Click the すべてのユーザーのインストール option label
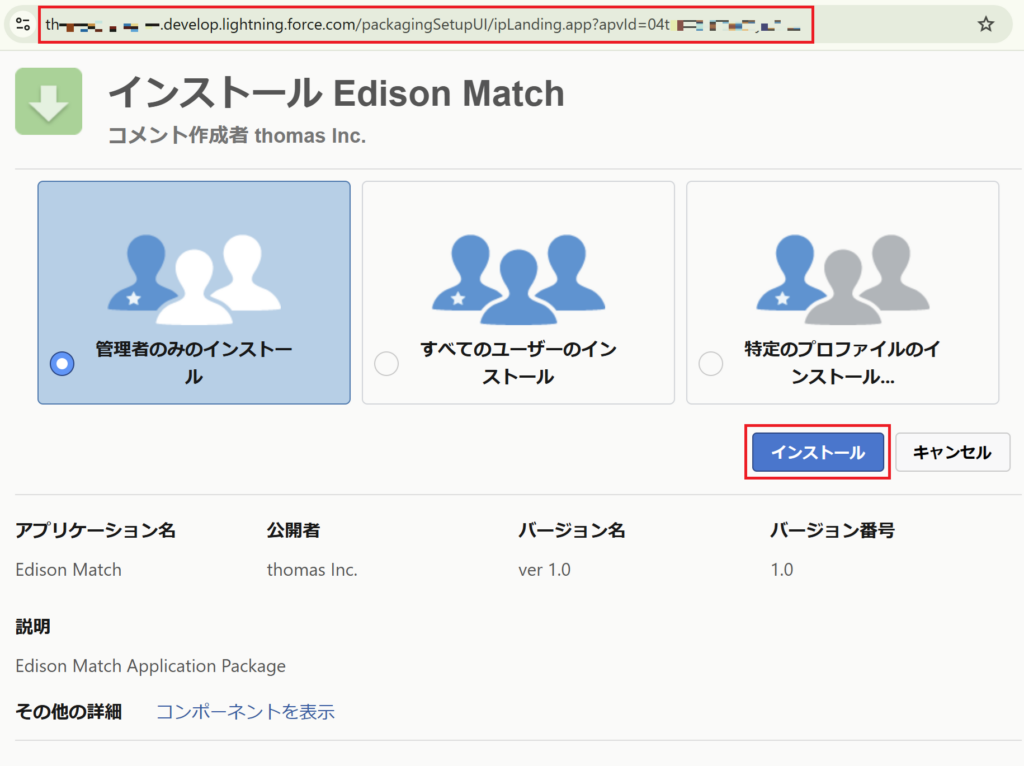 [518, 363]
